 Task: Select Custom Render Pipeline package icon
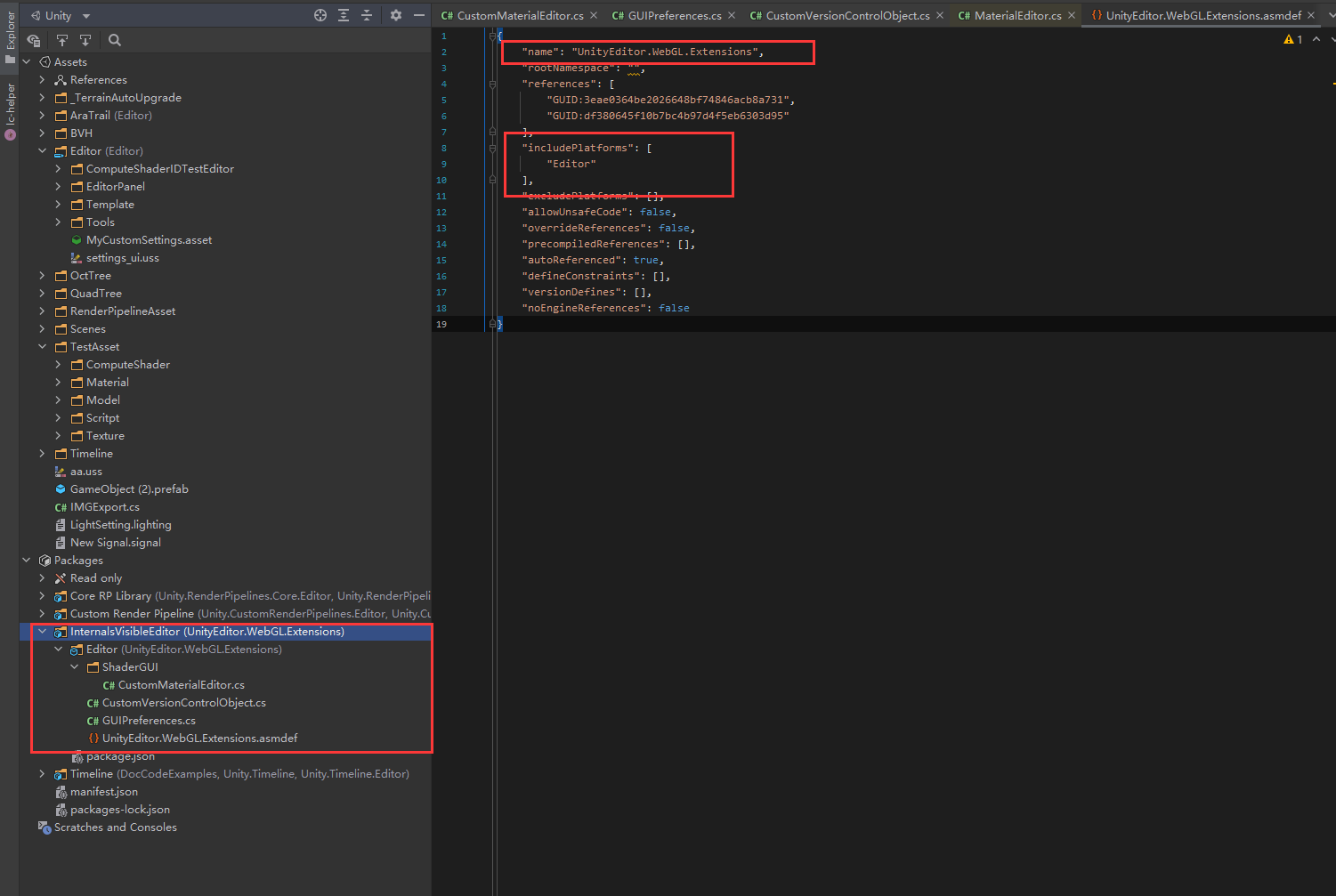[61, 614]
